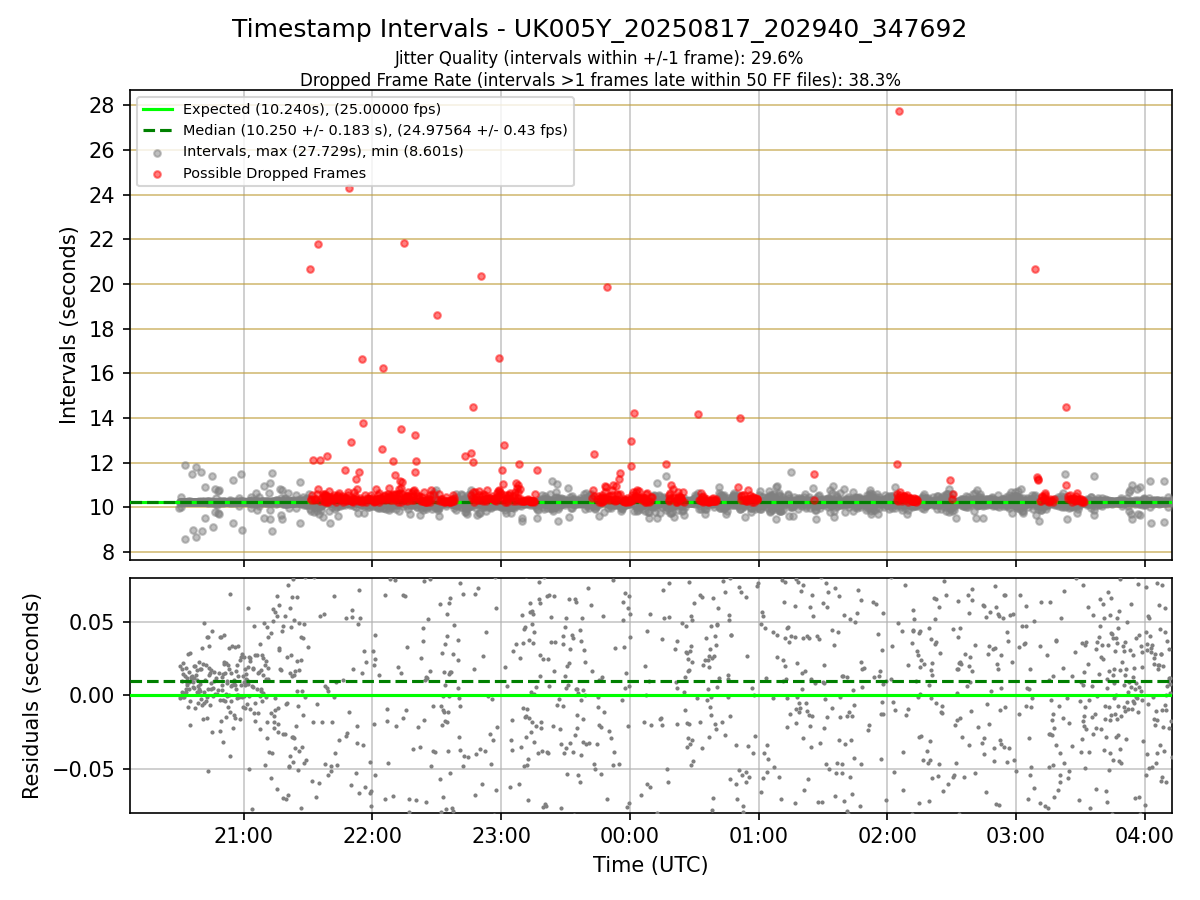Click the maximum outlier point near 27.7 seconds
This screenshot has width=1200, height=900.
[x=899, y=111]
